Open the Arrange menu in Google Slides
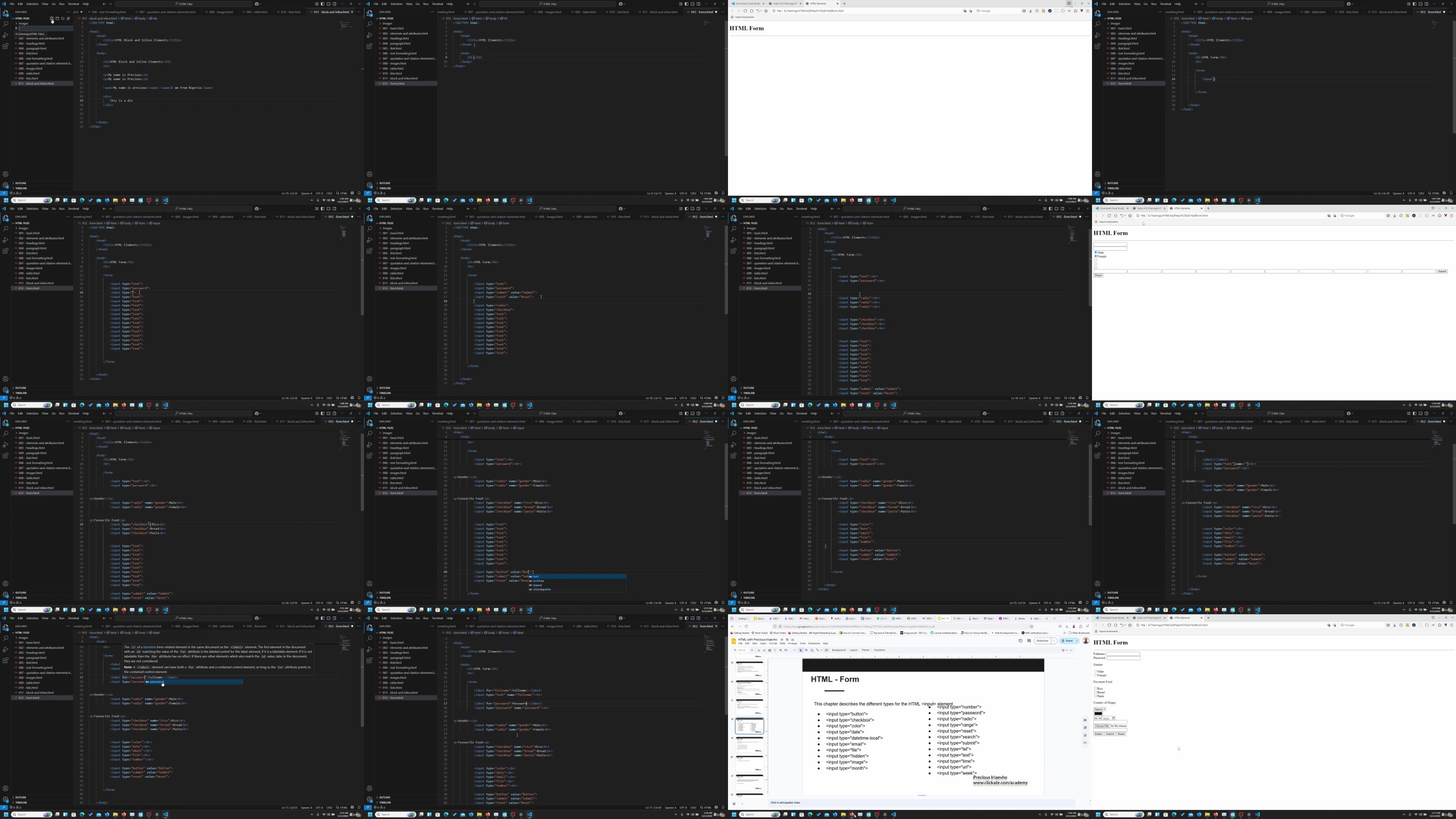 click(793, 643)
